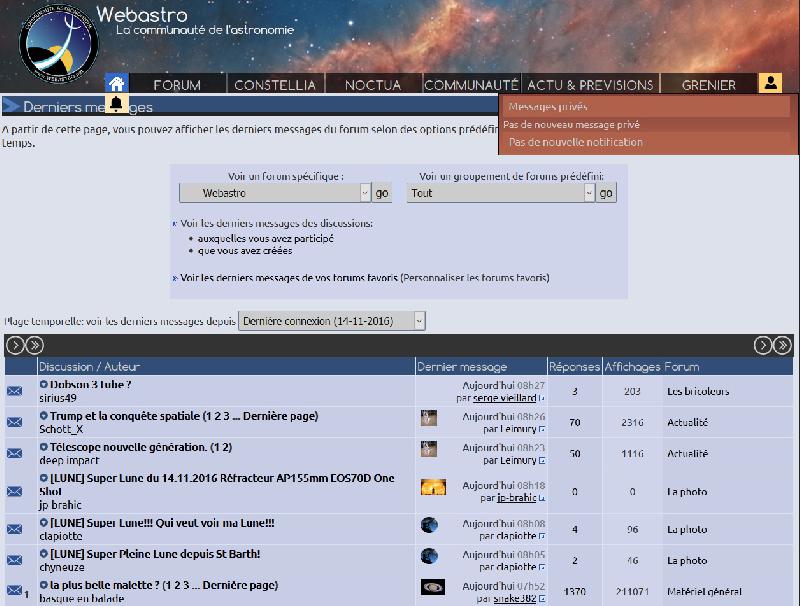The image size is (800, 606).
Task: Click envelope icon for Trump conquête spatiale row
Action: click(x=14, y=422)
